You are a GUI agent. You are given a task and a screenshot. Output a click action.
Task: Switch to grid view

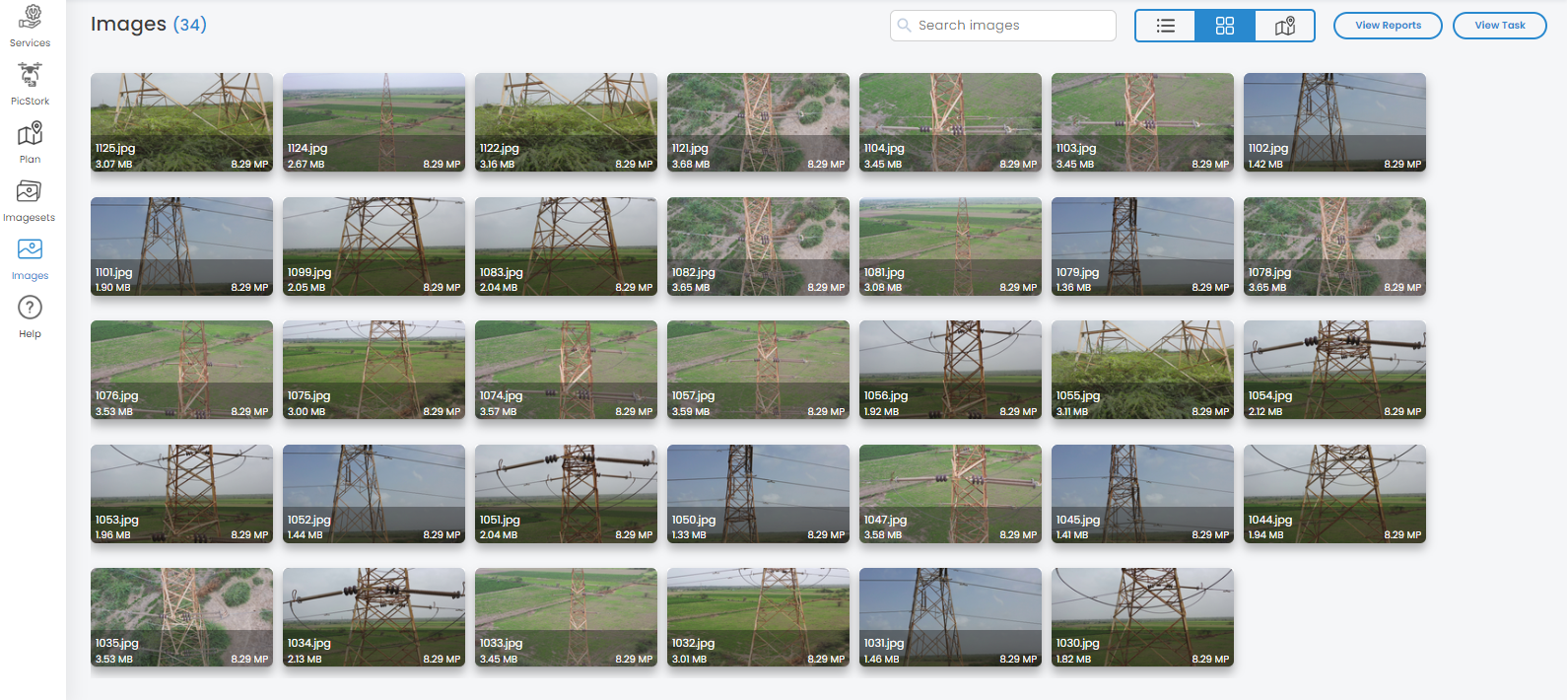(x=1225, y=26)
